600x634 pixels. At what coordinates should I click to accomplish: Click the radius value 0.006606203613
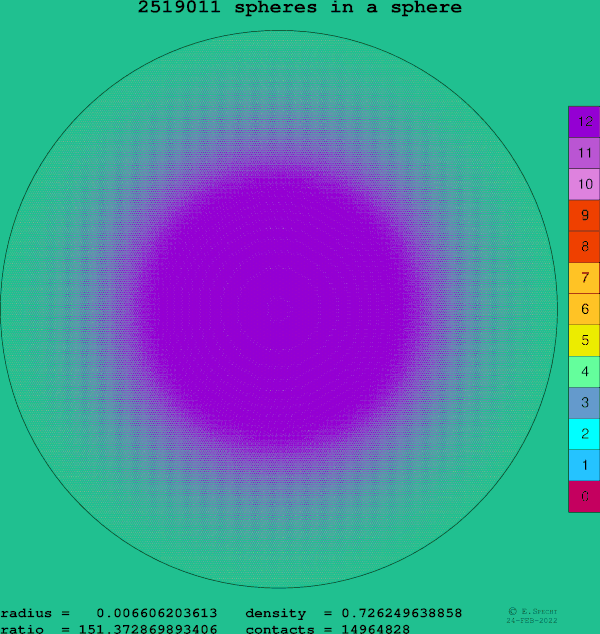(x=157, y=613)
